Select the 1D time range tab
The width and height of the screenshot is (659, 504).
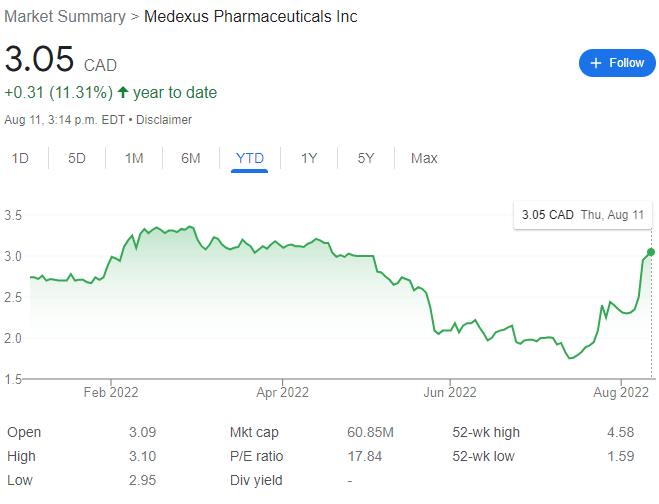20,158
